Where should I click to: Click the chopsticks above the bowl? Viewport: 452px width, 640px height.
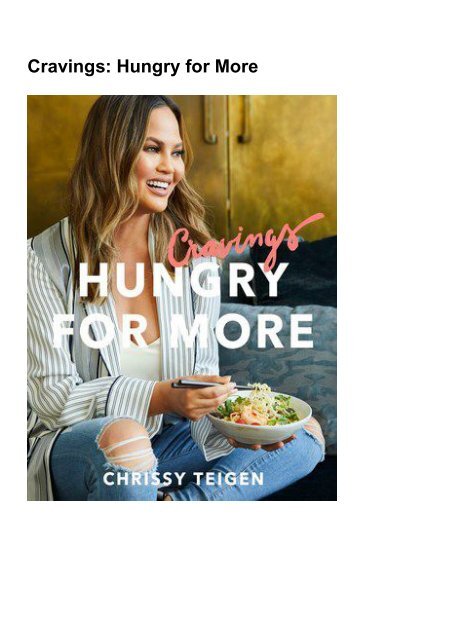pos(212,384)
